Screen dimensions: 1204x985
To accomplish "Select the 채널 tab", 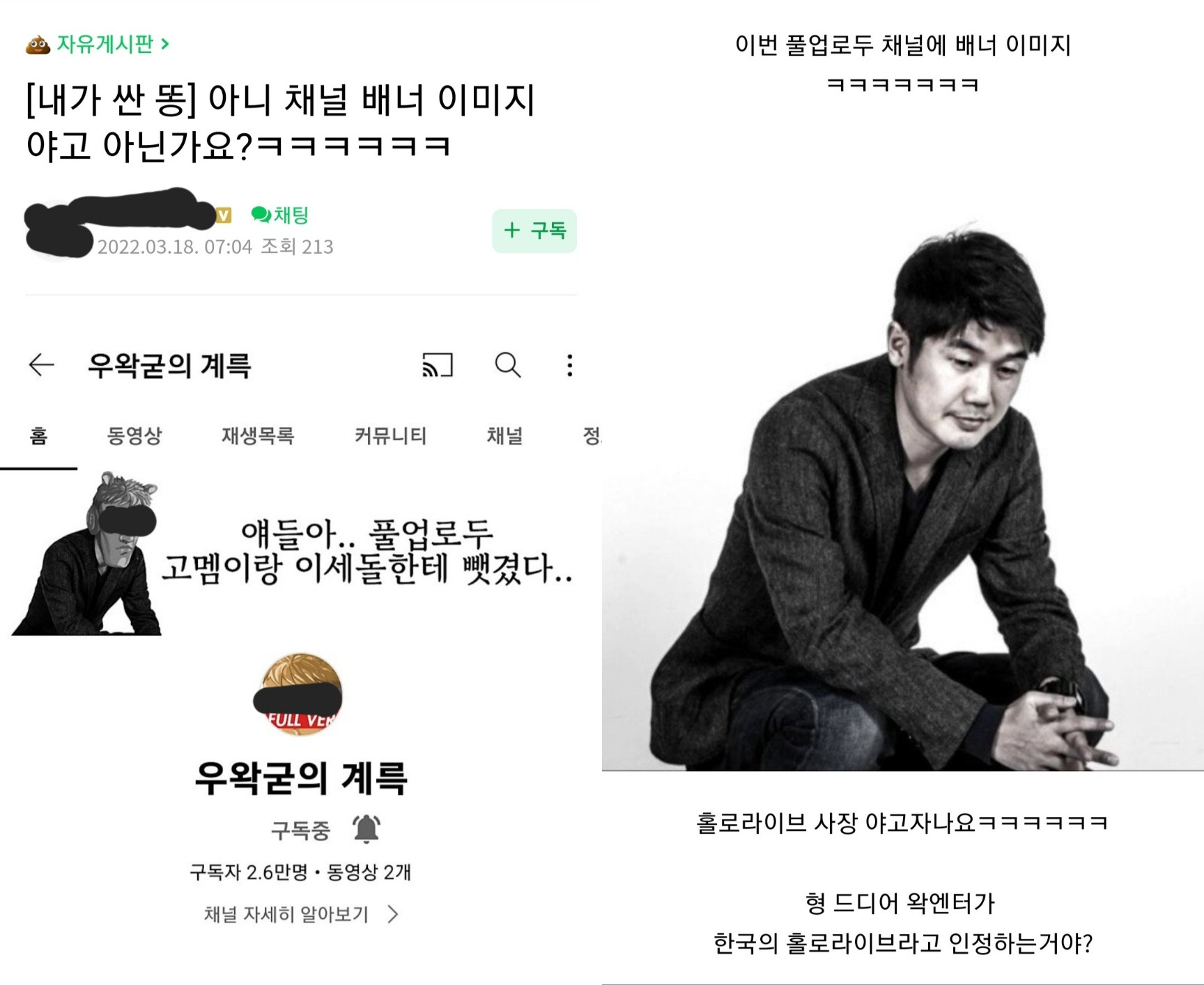I will point(504,436).
